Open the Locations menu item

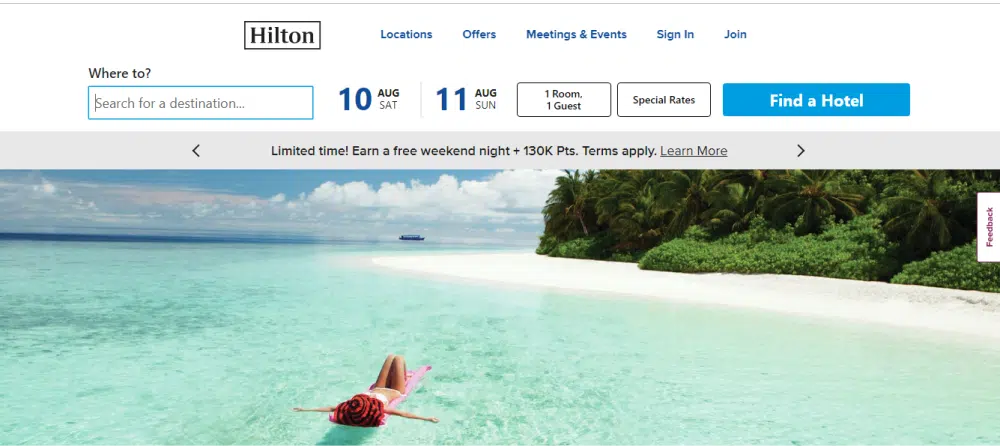coord(406,34)
